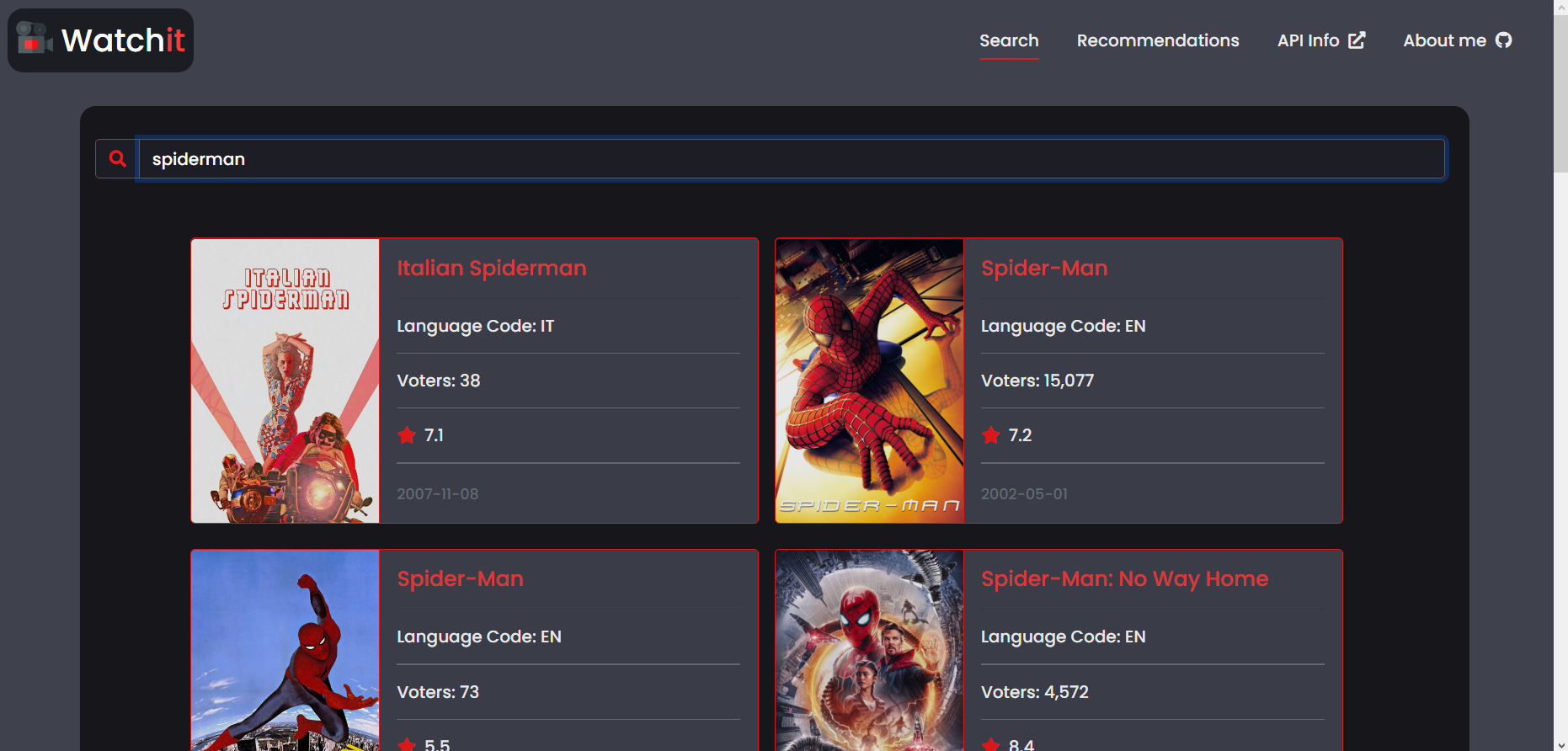Click the star icon next to 7.1 rating

[407, 435]
